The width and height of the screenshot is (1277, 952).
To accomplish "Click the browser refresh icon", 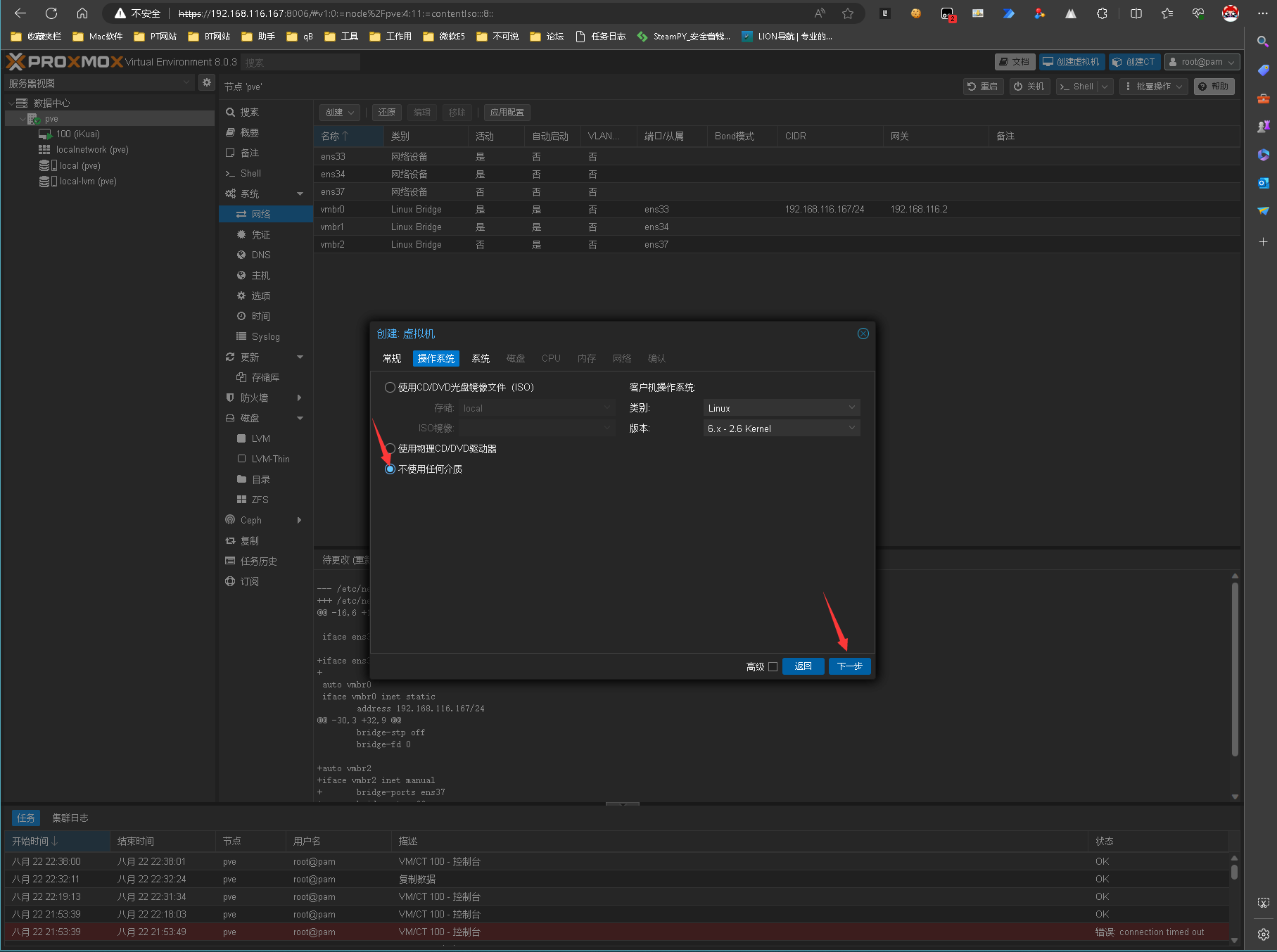I will (x=51, y=13).
